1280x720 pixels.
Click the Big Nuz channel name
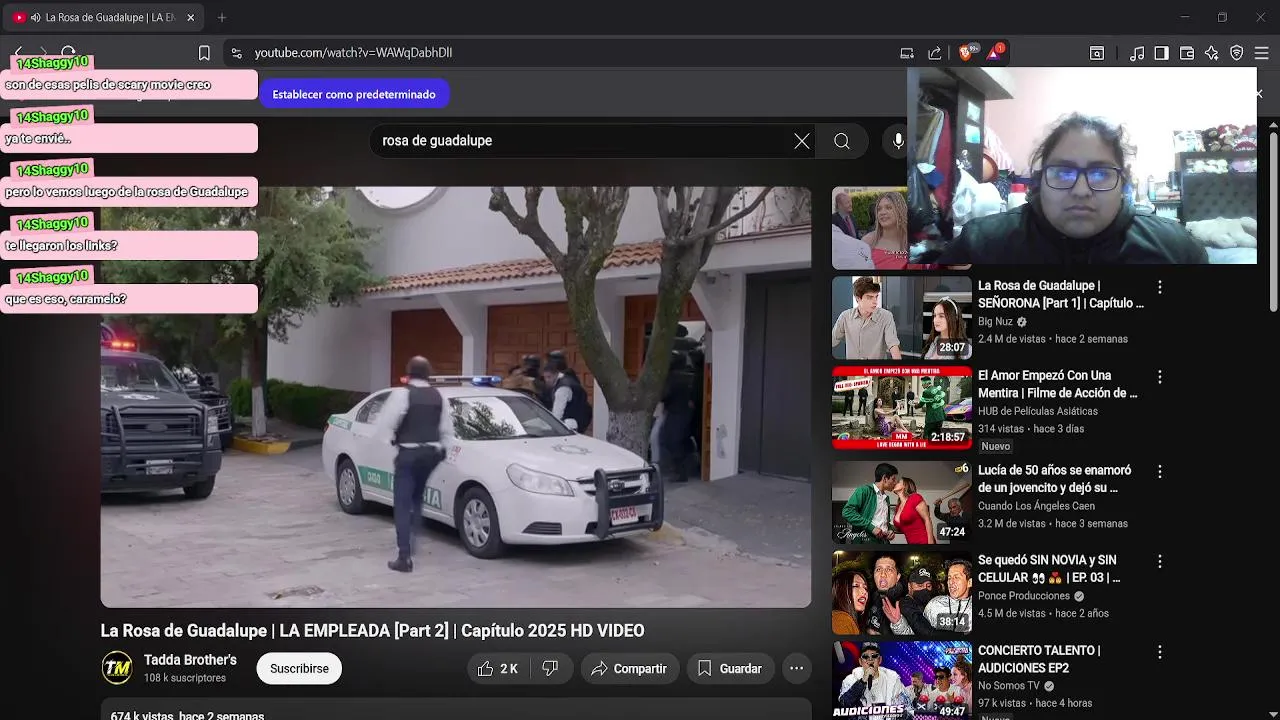tap(995, 322)
